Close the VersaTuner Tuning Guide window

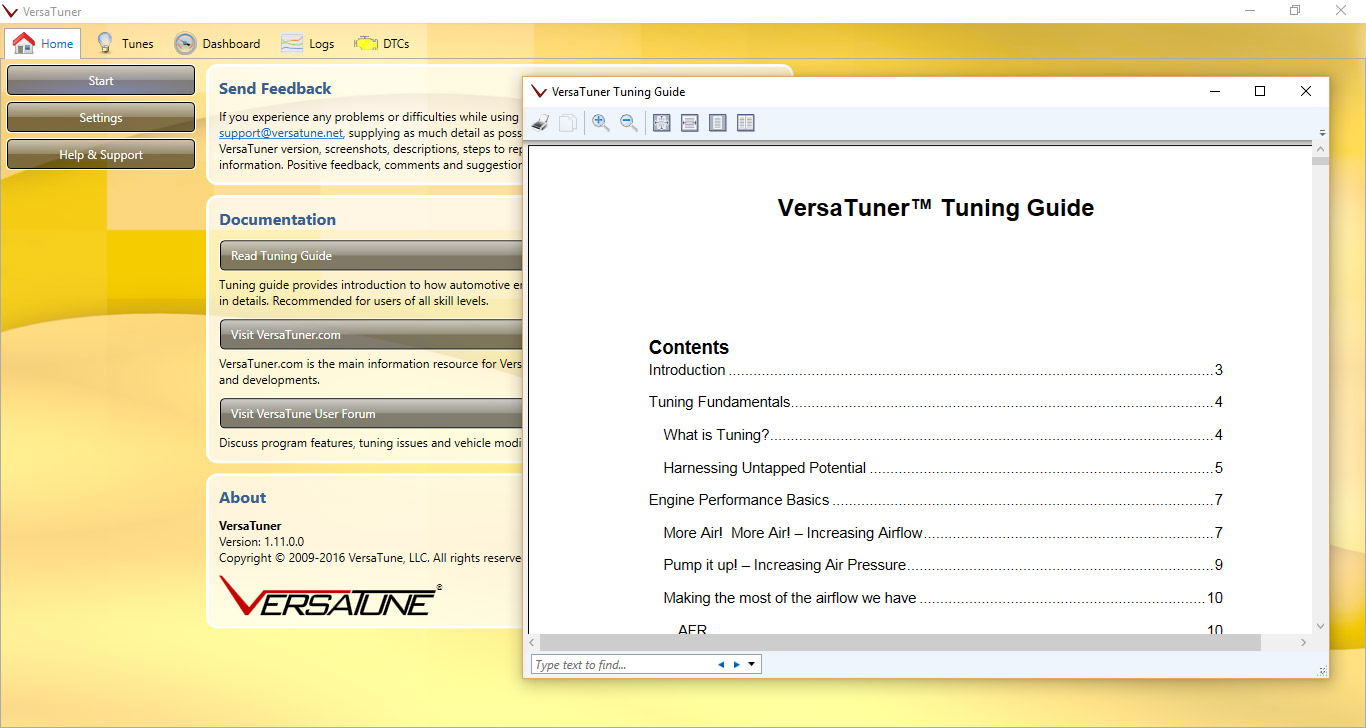pos(1306,91)
